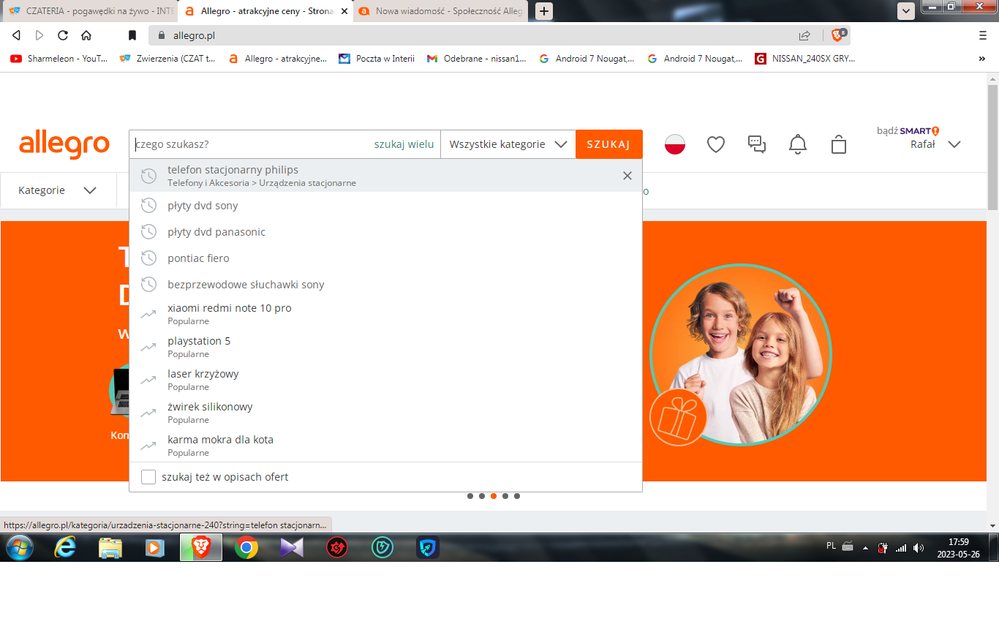The image size is (999, 622).
Task: Go to browser home page
Action: tap(86, 35)
